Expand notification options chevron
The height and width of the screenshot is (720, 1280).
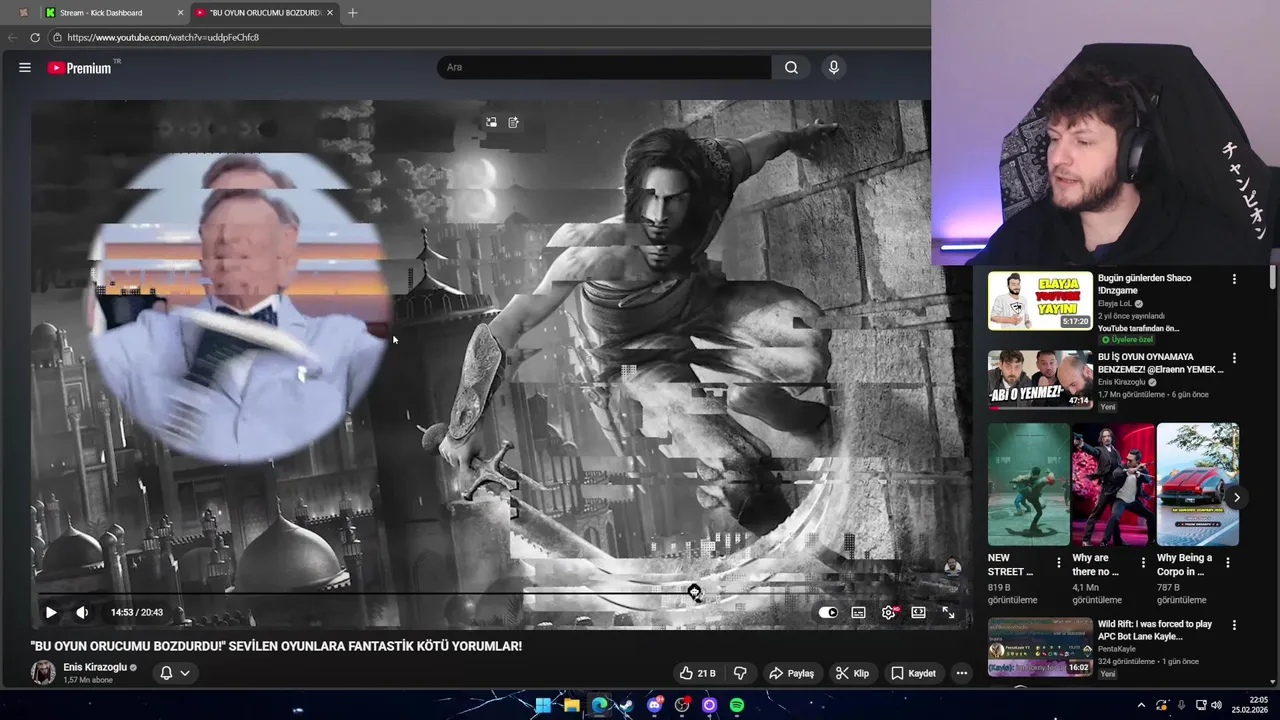(185, 673)
